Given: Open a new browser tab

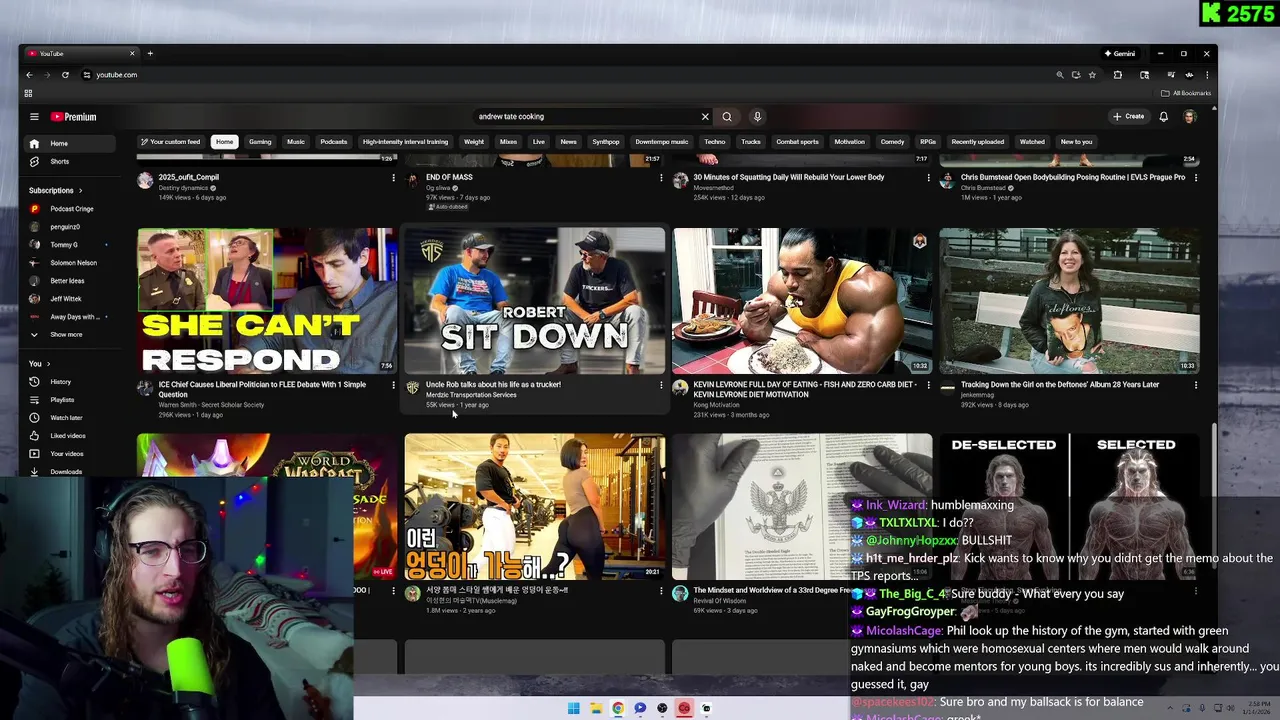Looking at the screenshot, I should pyautogui.click(x=150, y=54).
